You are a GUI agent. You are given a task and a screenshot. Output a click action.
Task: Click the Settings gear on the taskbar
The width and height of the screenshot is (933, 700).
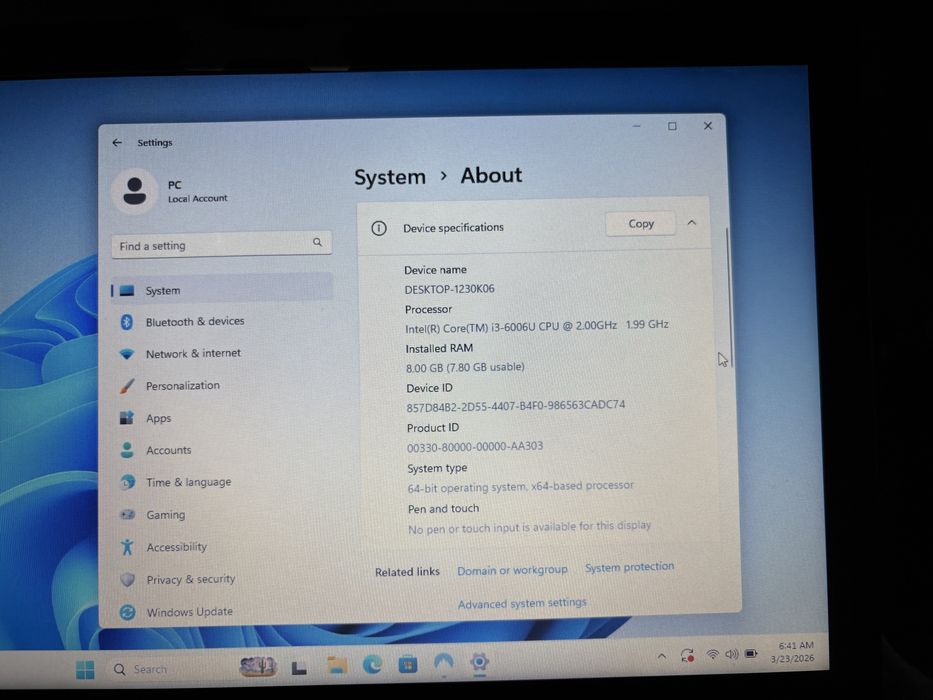pyautogui.click(x=479, y=661)
